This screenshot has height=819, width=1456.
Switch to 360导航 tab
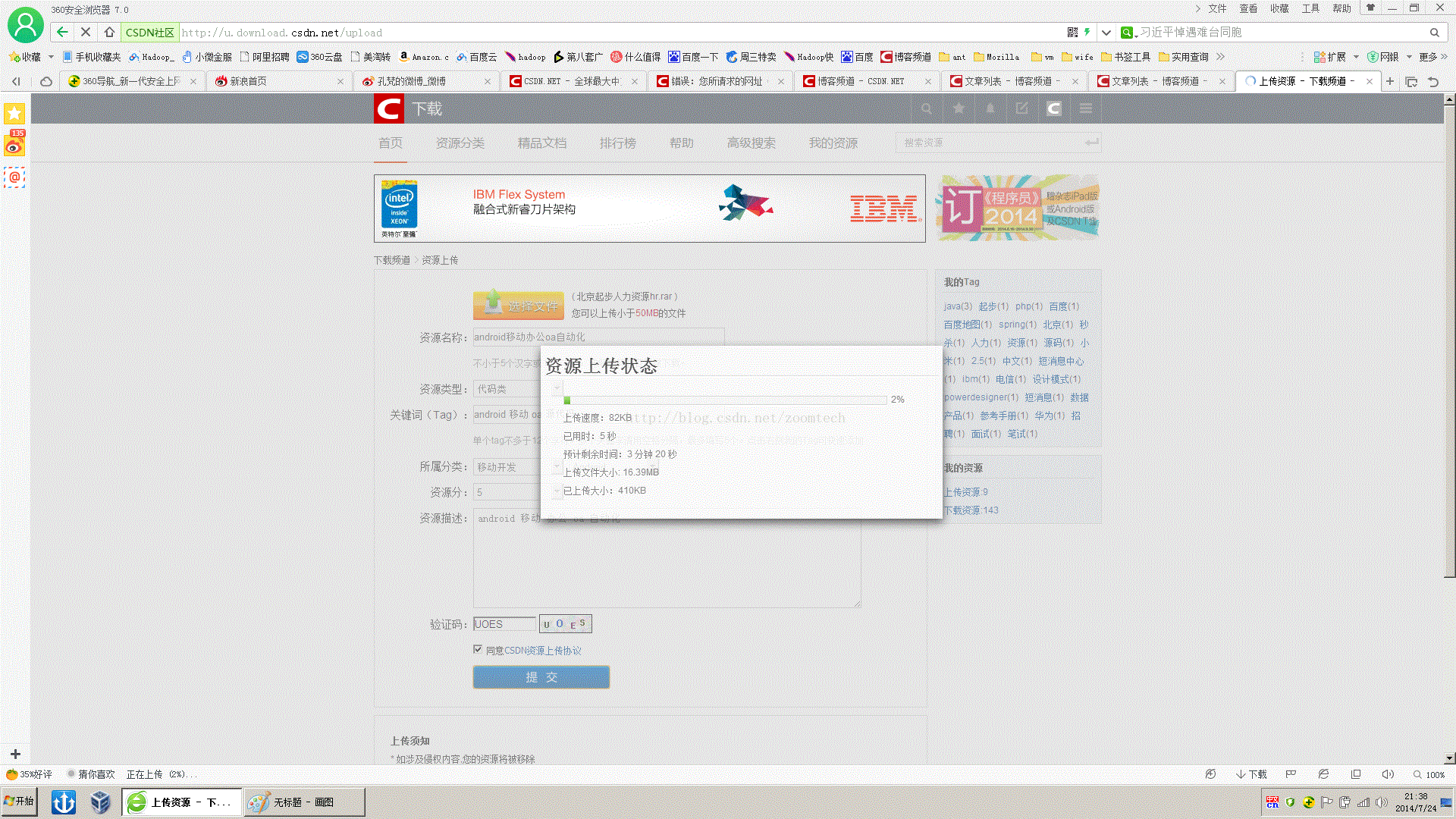pyautogui.click(x=130, y=81)
